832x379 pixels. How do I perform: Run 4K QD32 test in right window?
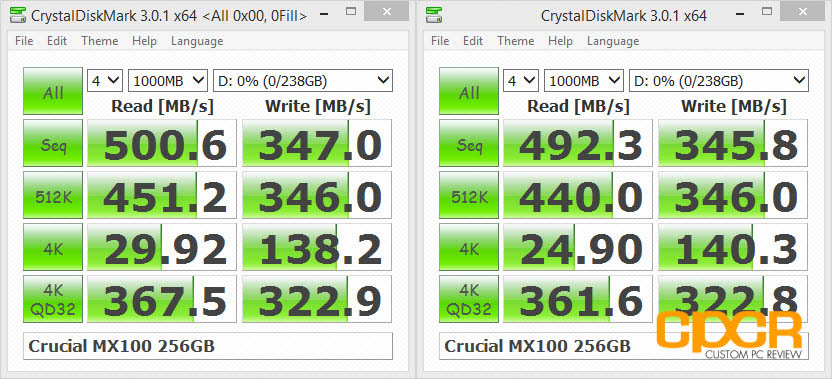pyautogui.click(x=469, y=299)
